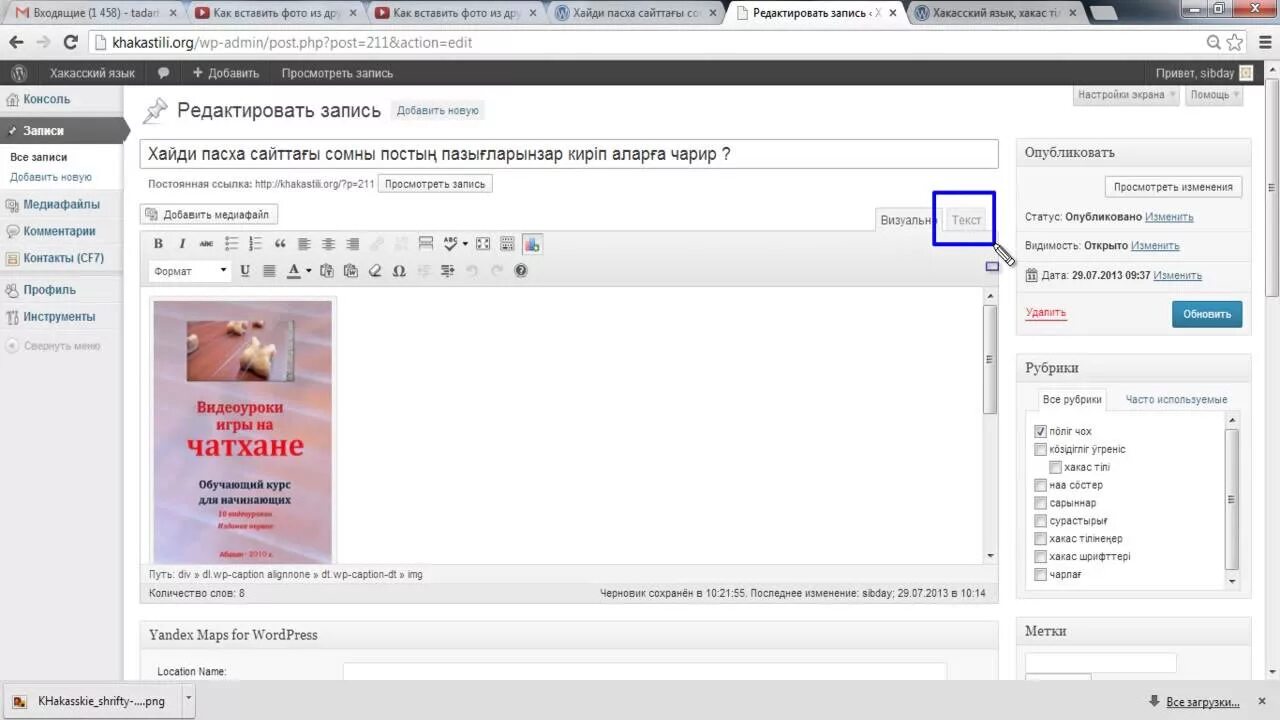Toggle bold formatting in editor toolbar
Screen dimensions: 1280x720
158,244
